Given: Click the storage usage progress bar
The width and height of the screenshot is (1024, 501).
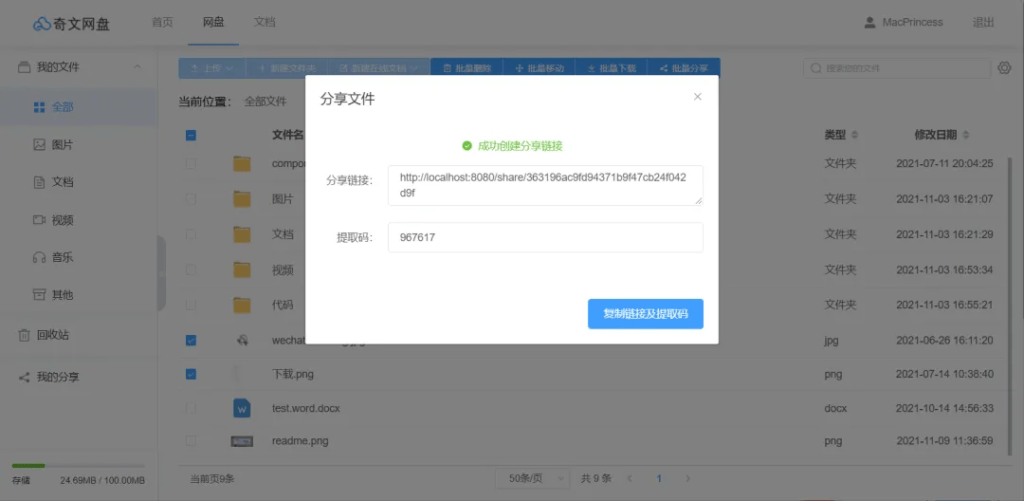Looking at the screenshot, I should pos(78,466).
